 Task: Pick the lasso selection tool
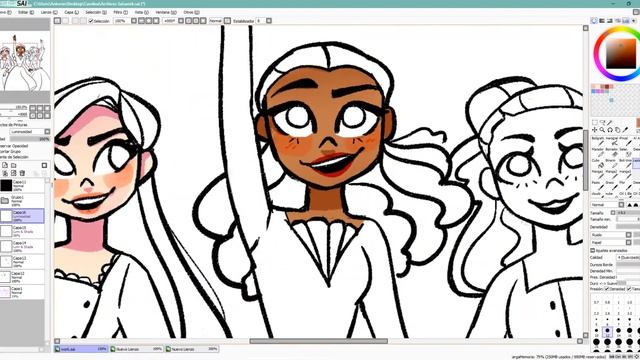point(602,122)
